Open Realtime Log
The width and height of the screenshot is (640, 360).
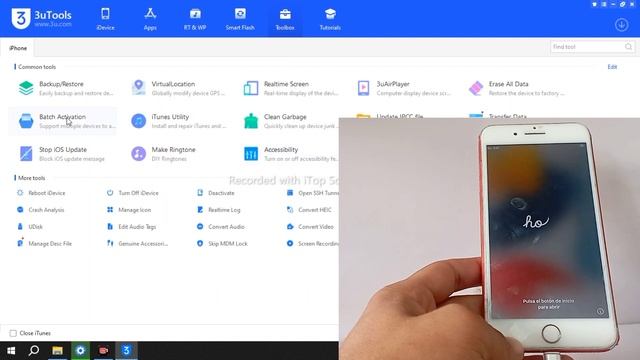[218, 210]
